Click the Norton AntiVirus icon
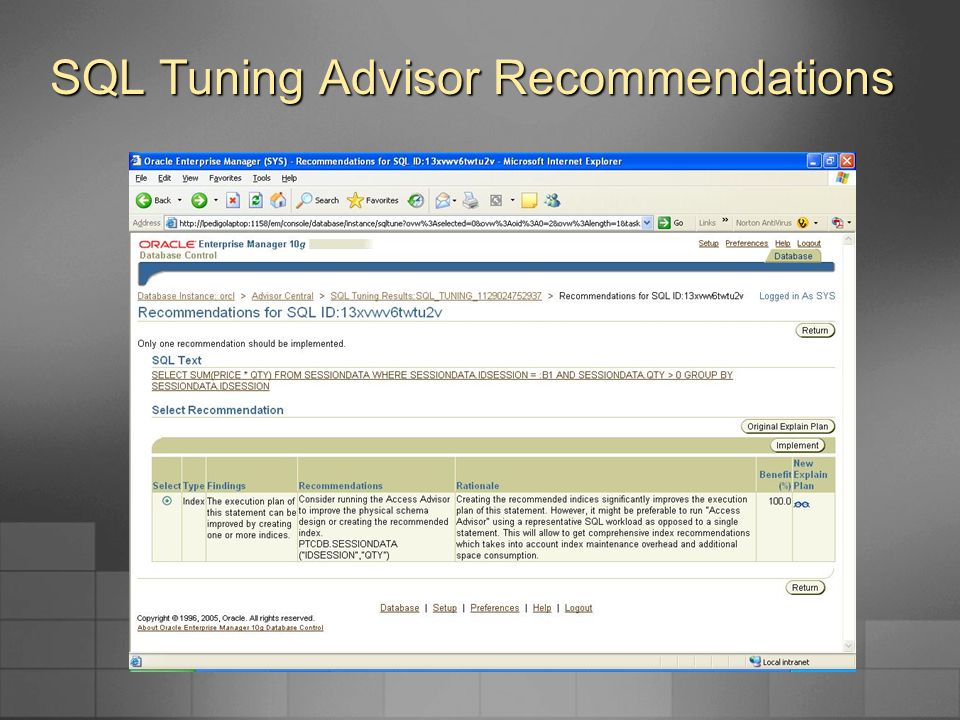 pos(803,223)
